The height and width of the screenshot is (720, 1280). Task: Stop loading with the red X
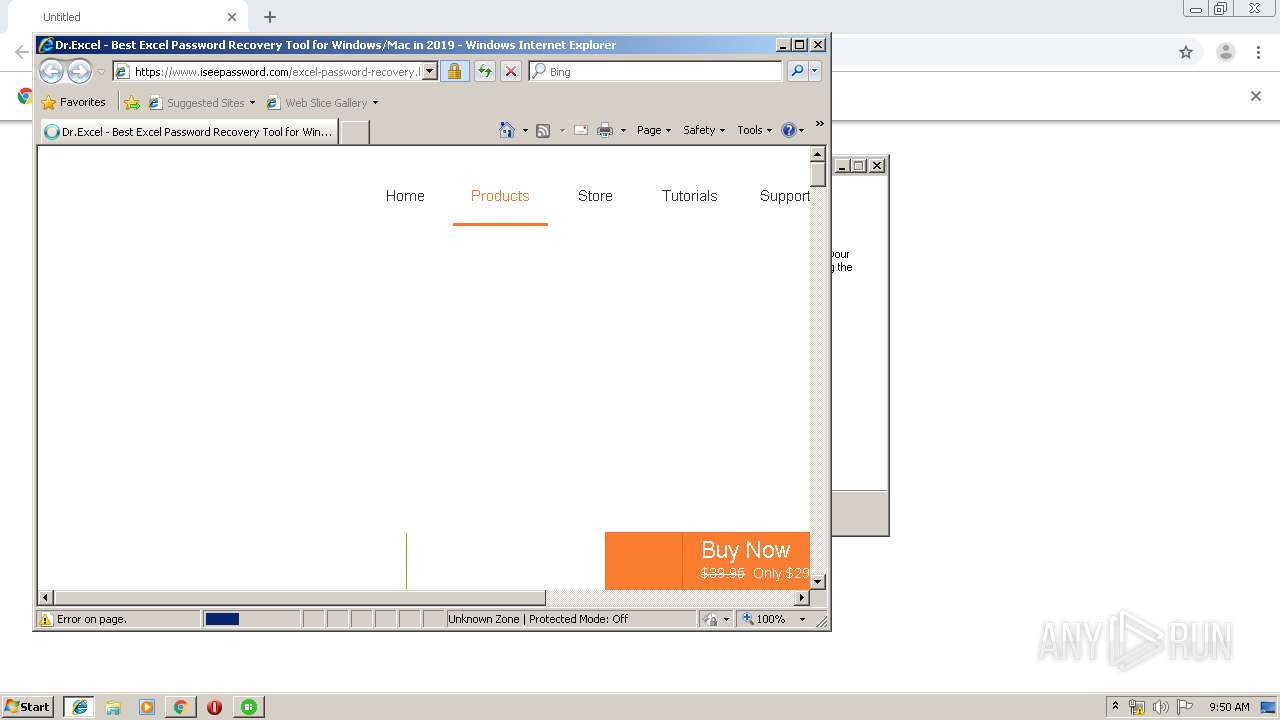coord(511,72)
